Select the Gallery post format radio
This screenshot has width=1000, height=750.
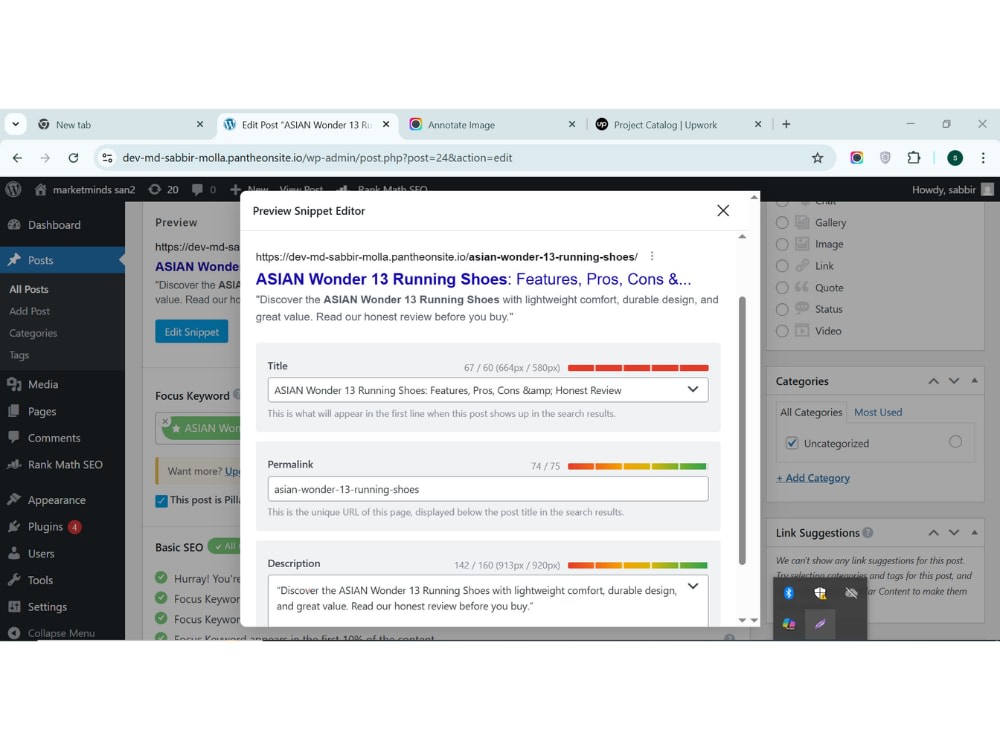782,223
